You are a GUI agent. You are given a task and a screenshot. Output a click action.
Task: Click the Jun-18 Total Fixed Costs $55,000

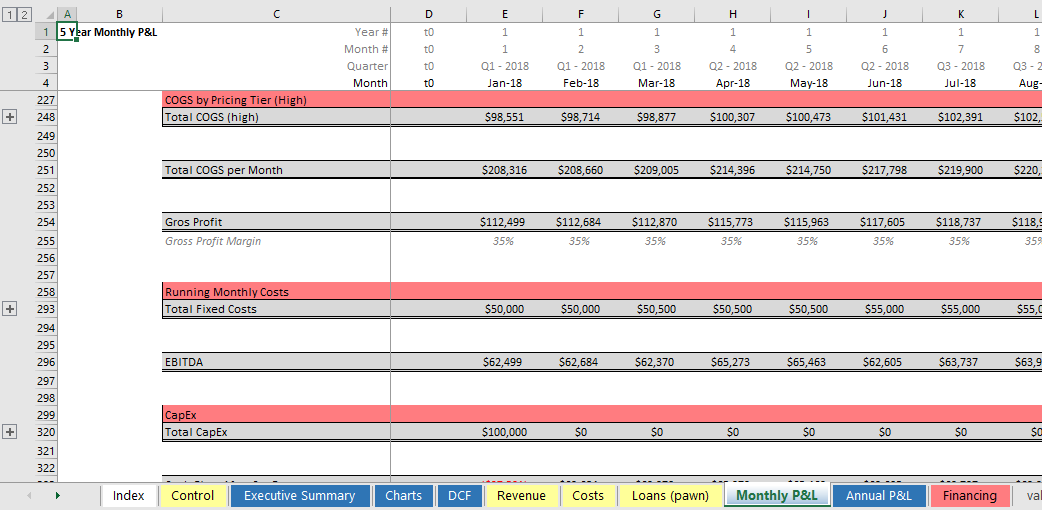coord(885,309)
